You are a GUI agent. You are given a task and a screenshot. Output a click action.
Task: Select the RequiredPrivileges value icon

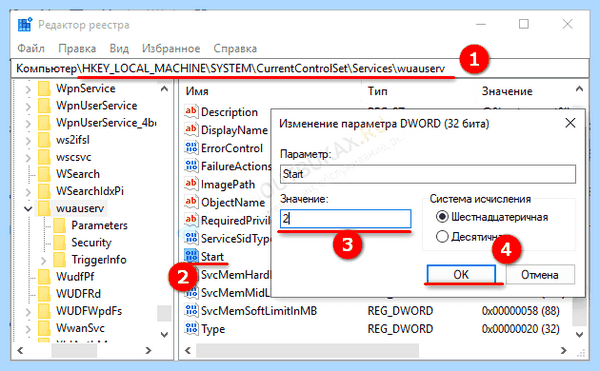coord(191,220)
